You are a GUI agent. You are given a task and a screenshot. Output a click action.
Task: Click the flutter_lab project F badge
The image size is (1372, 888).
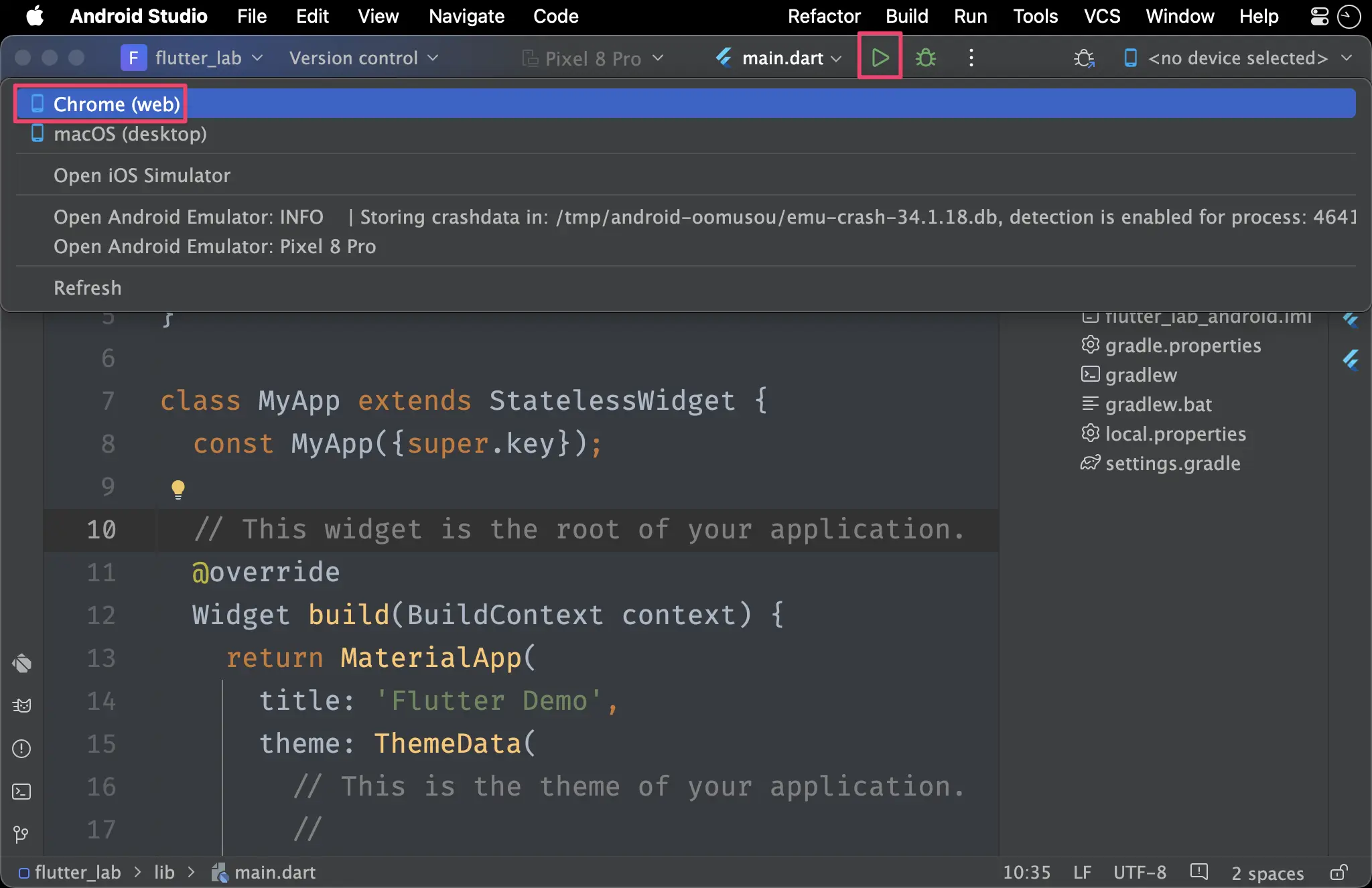pos(133,58)
